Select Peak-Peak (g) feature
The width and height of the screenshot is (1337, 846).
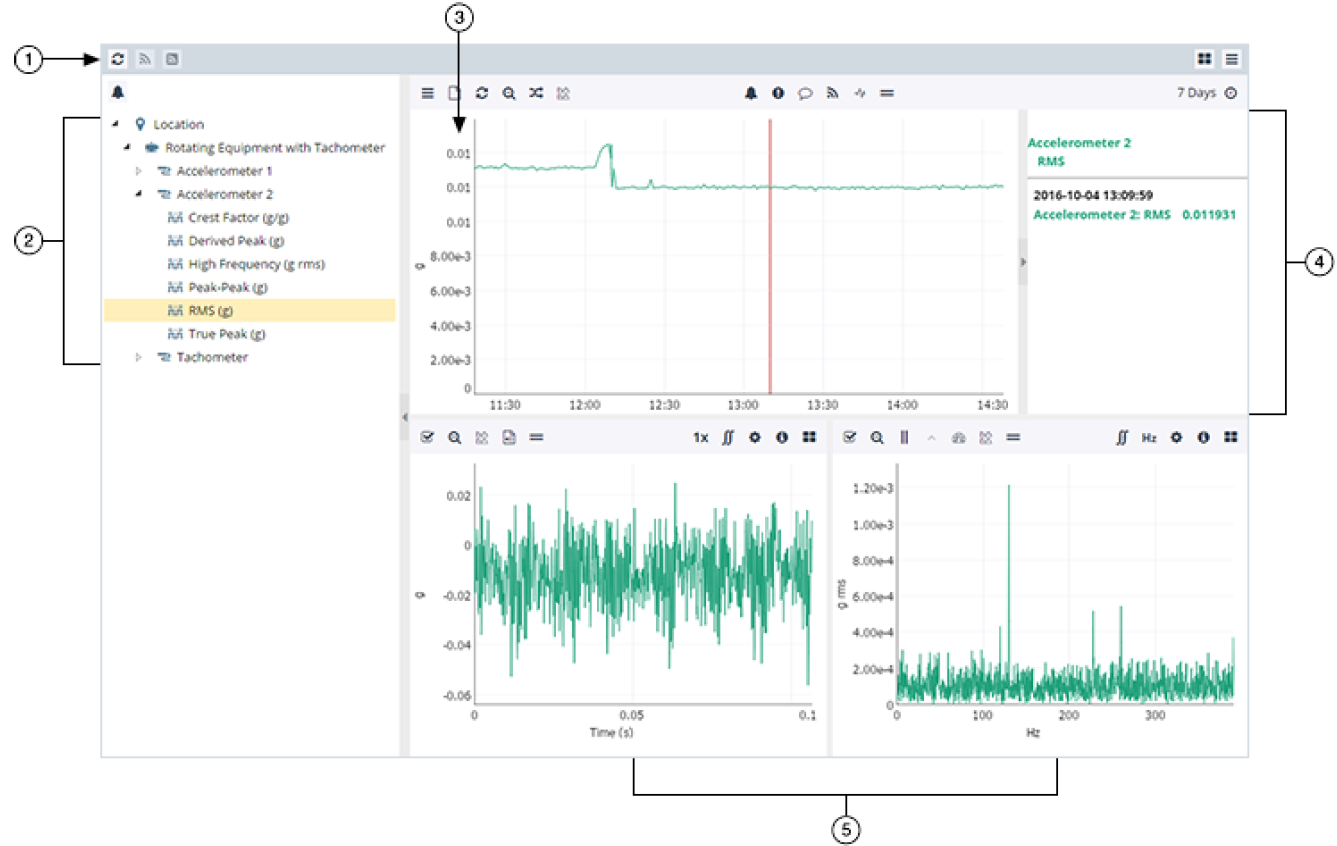tap(228, 287)
